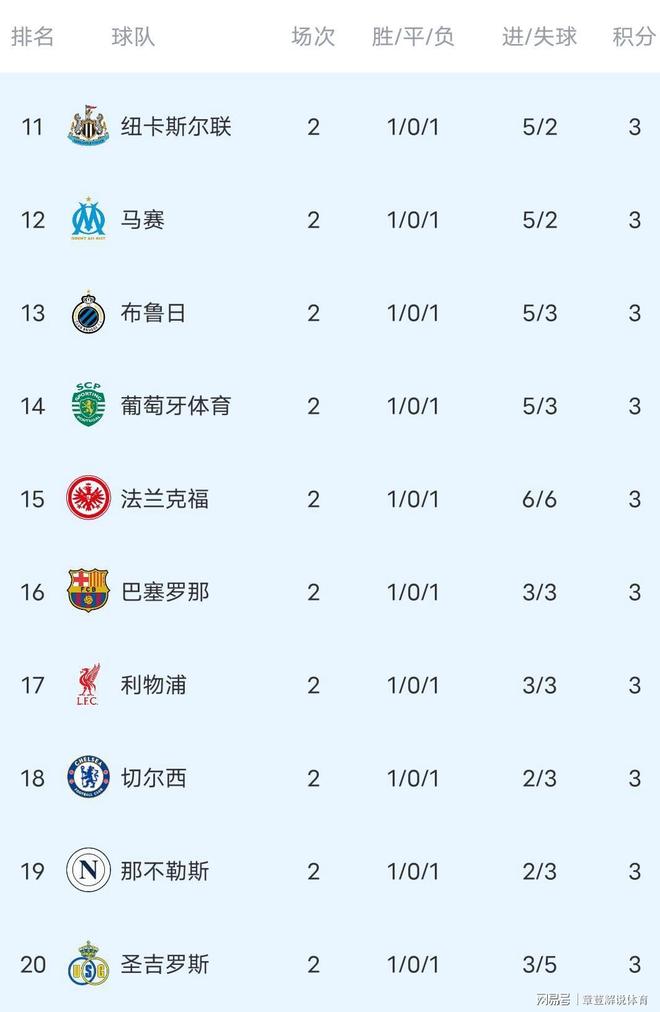Click the Newcastle United club crest
This screenshot has height=1012, width=660.
pyautogui.click(x=88, y=127)
